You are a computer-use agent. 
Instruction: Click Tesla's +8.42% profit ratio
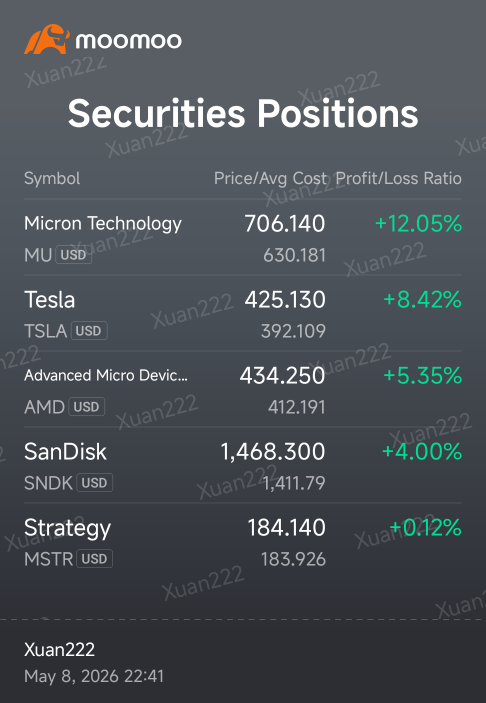[x=422, y=299]
